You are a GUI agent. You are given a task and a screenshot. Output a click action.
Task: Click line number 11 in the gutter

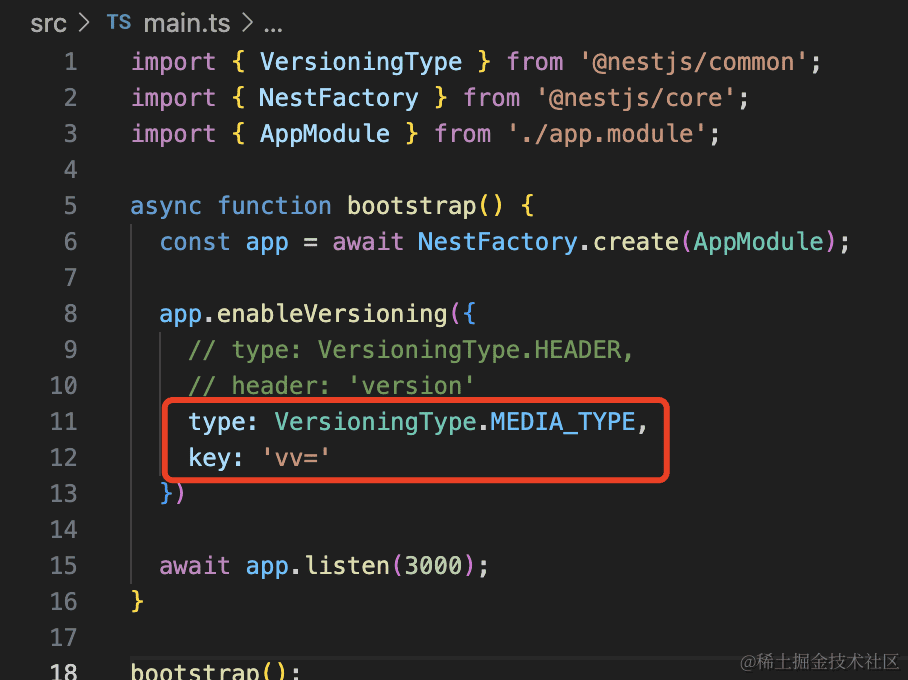[63, 422]
